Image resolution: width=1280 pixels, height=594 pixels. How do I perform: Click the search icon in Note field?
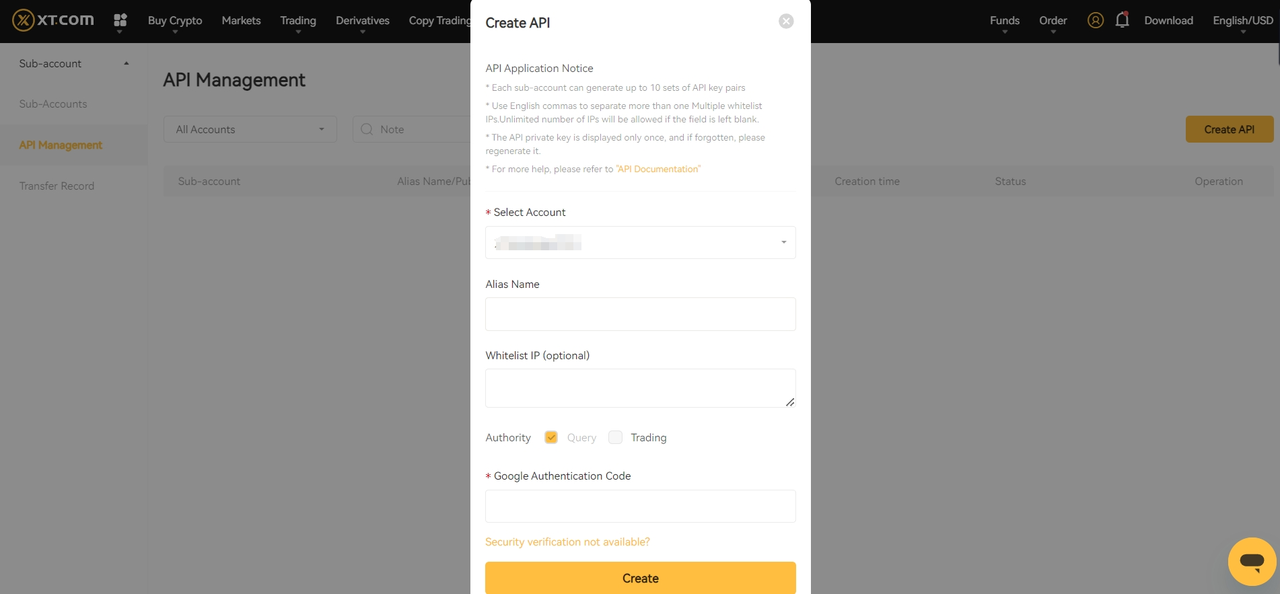coord(367,129)
